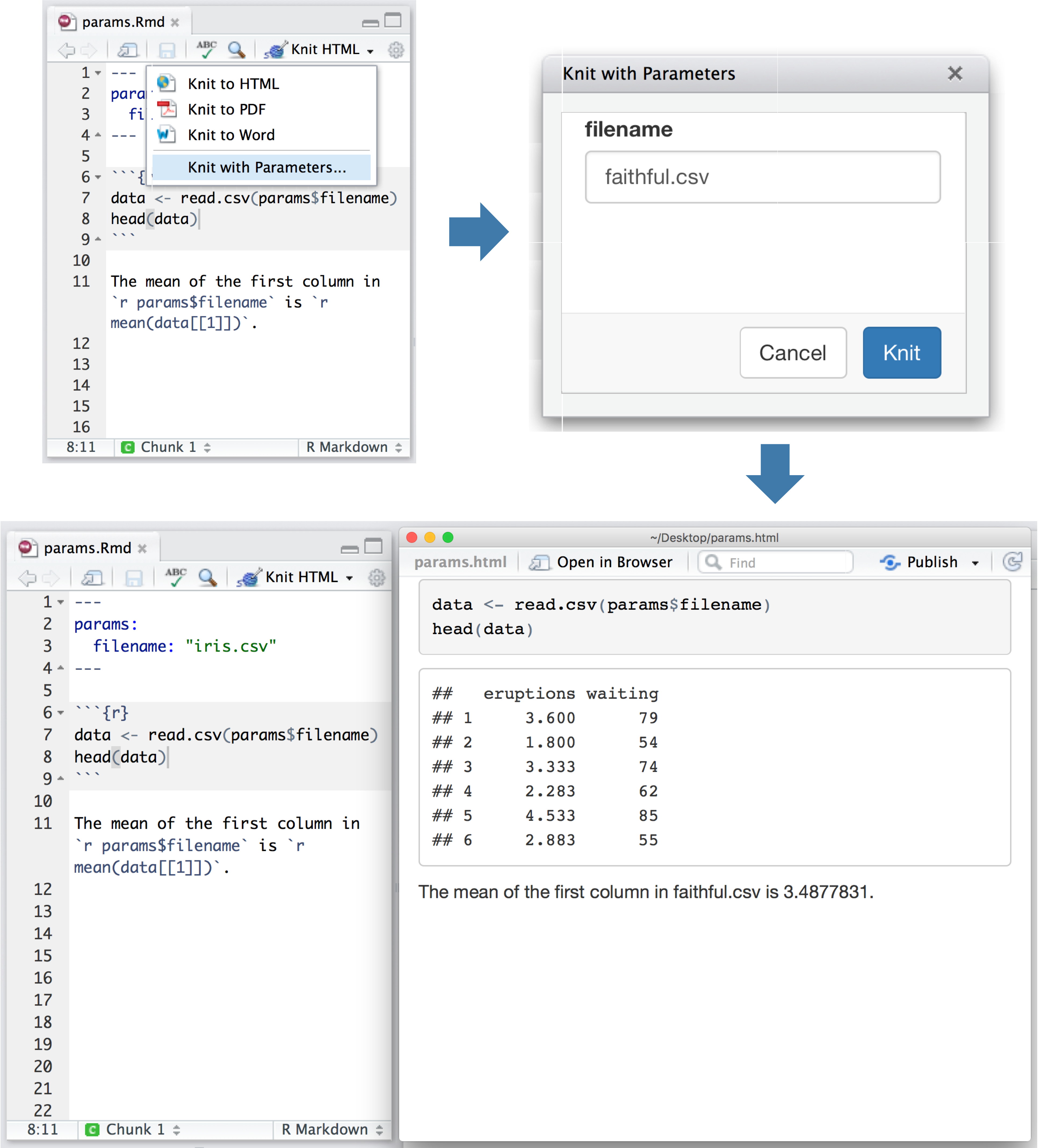The height and width of the screenshot is (1148, 1038).
Task: Click show in new window icon in bottom editor
Action: [92, 578]
